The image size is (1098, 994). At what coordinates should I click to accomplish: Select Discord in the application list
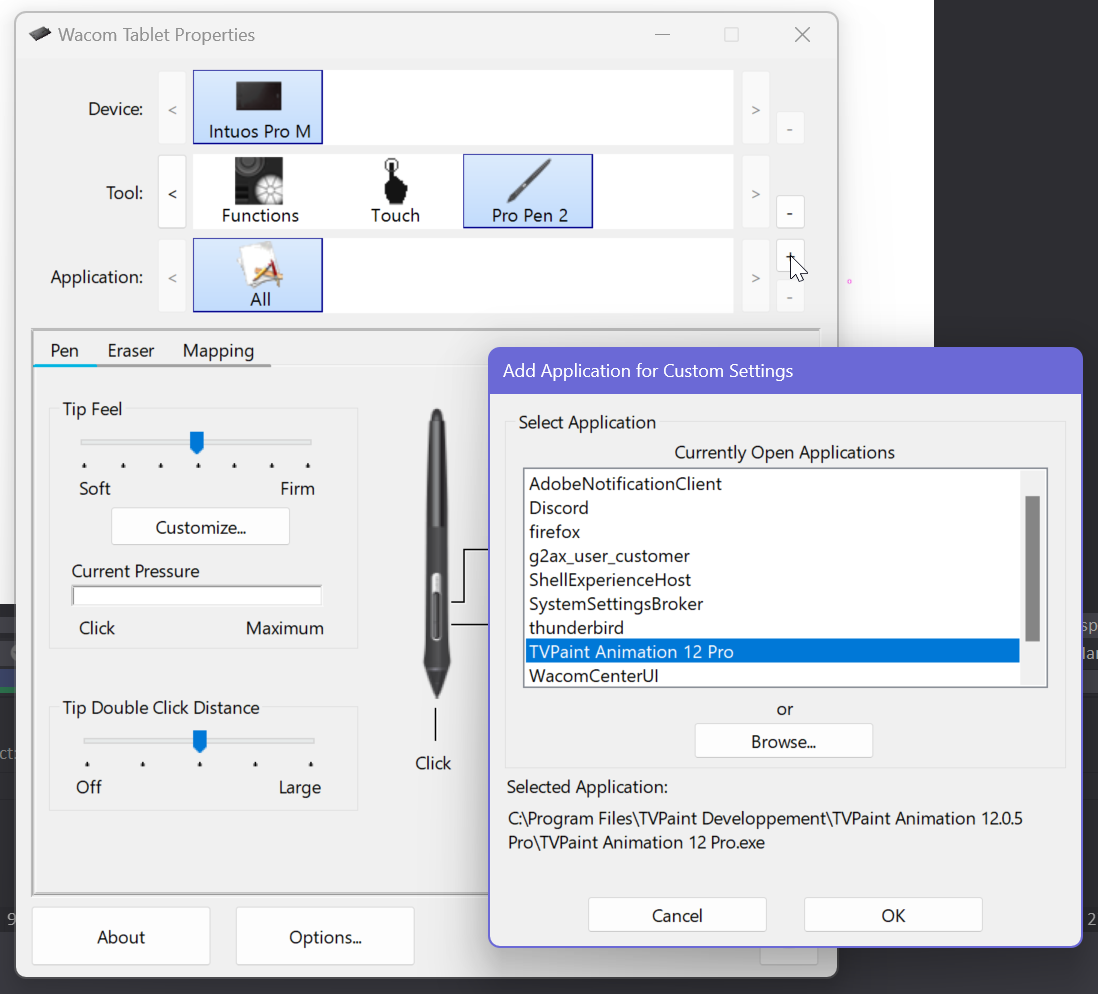[772, 508]
